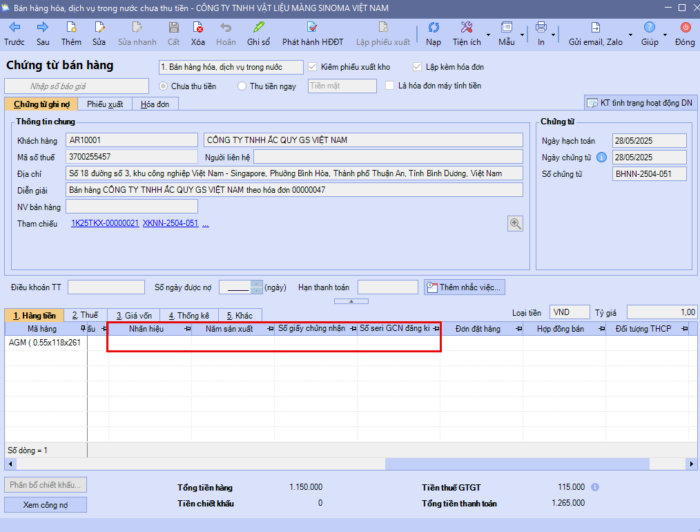Click the ellipsis link after Tham chiếu references

tap(205, 224)
